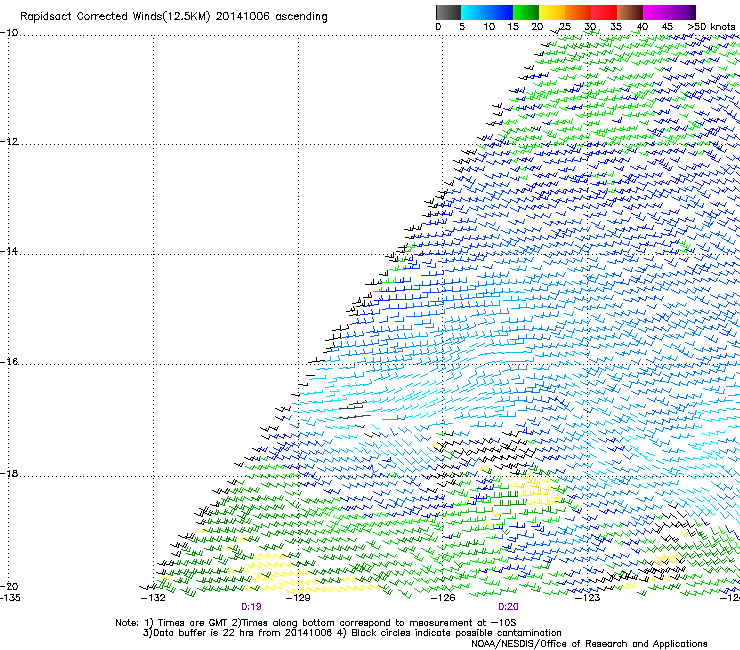Screen dimensions: 740x650
Task: Click the cyan 5-10 knots legend color
Action: [x=474, y=12]
